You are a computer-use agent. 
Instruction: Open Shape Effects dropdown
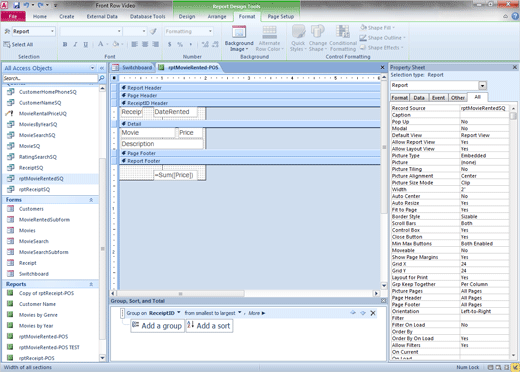pos(381,48)
